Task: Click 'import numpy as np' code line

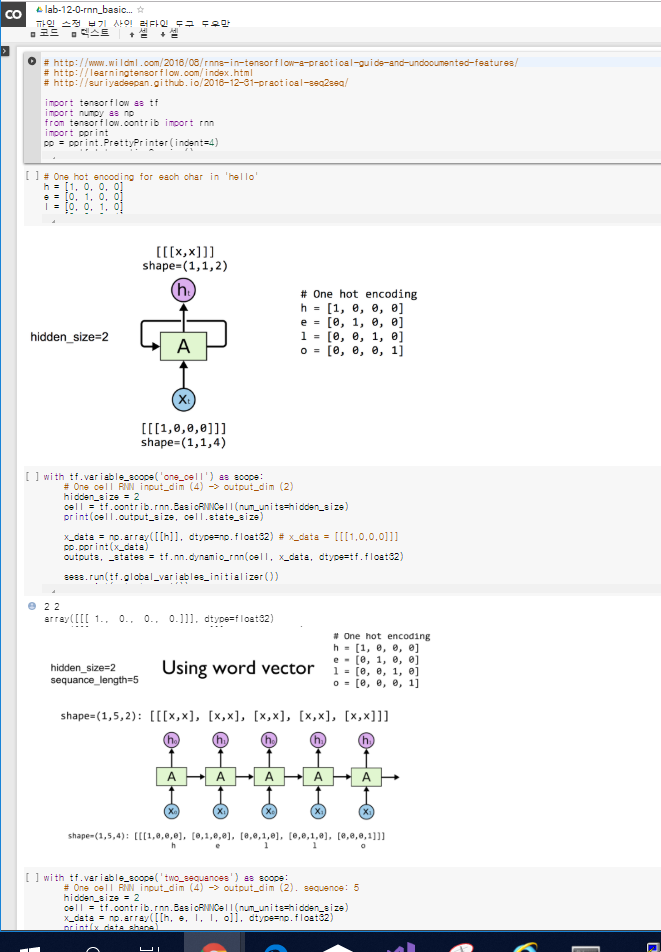Action: 89,113
